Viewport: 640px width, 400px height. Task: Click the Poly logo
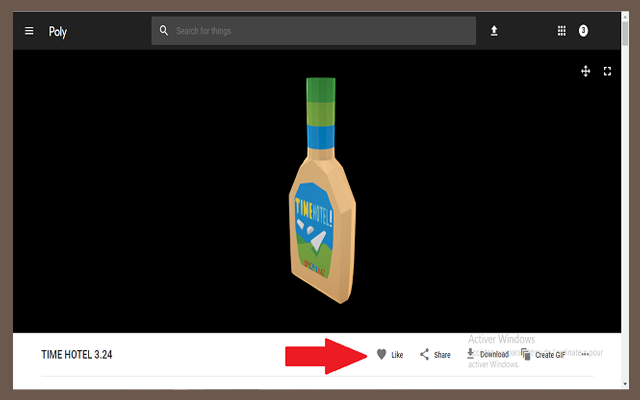coord(58,31)
